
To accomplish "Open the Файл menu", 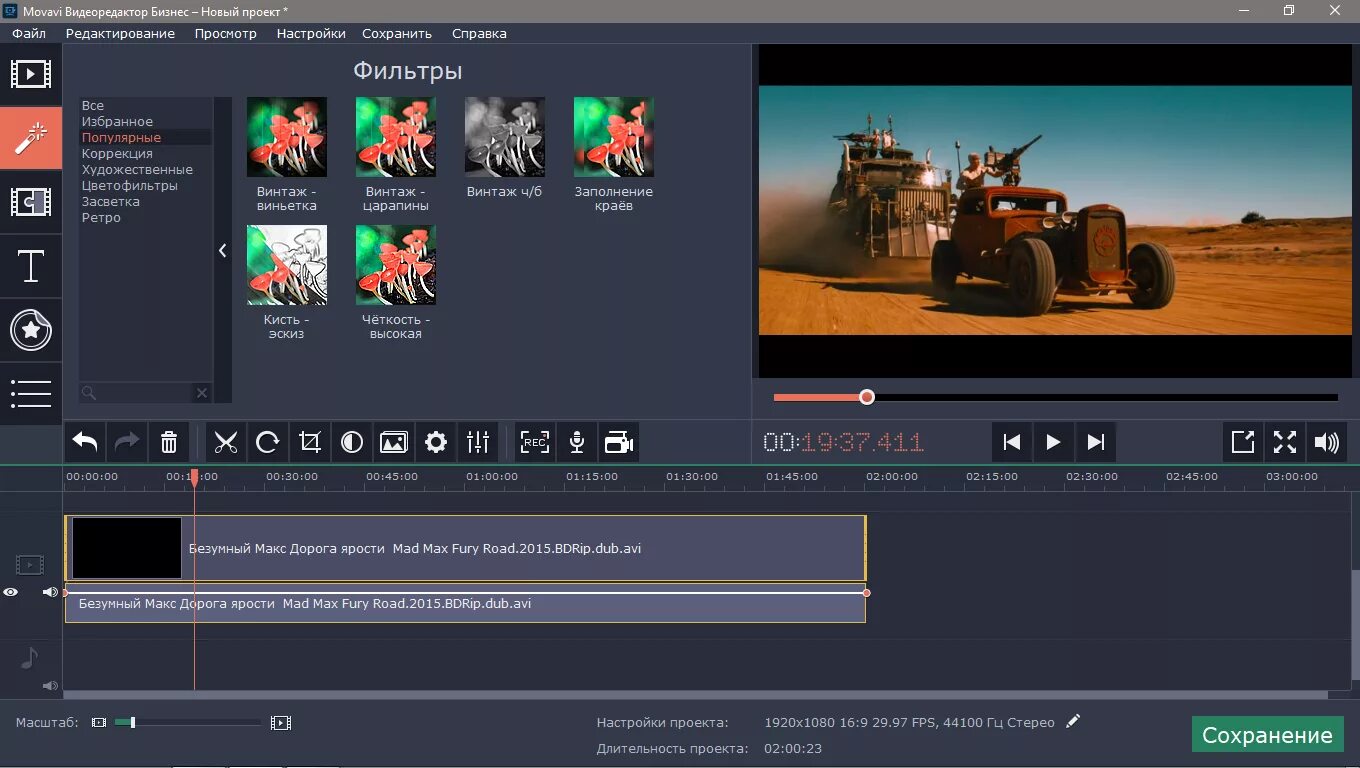I will coord(29,33).
